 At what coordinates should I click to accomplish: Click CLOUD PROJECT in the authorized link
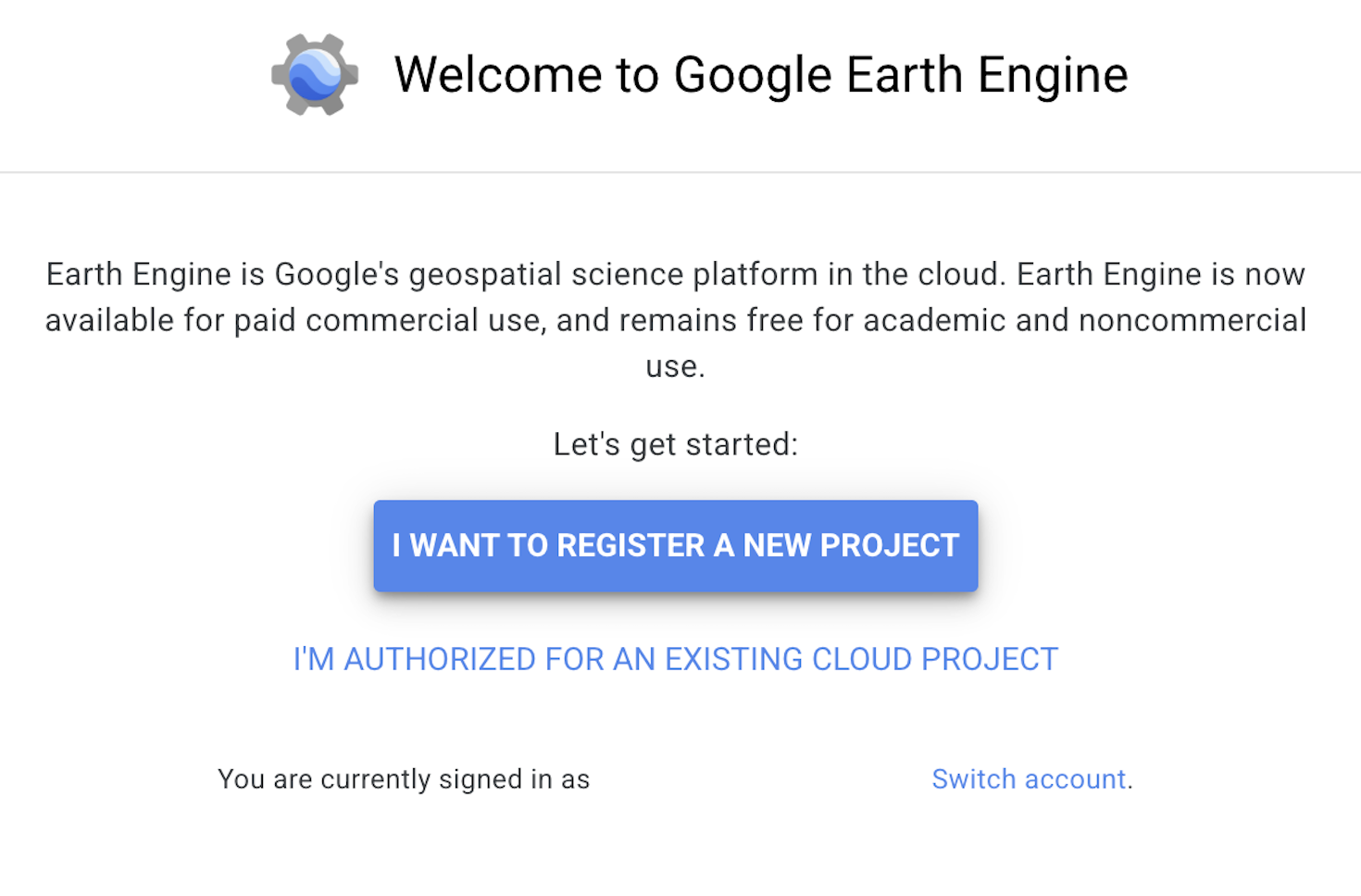point(935,659)
